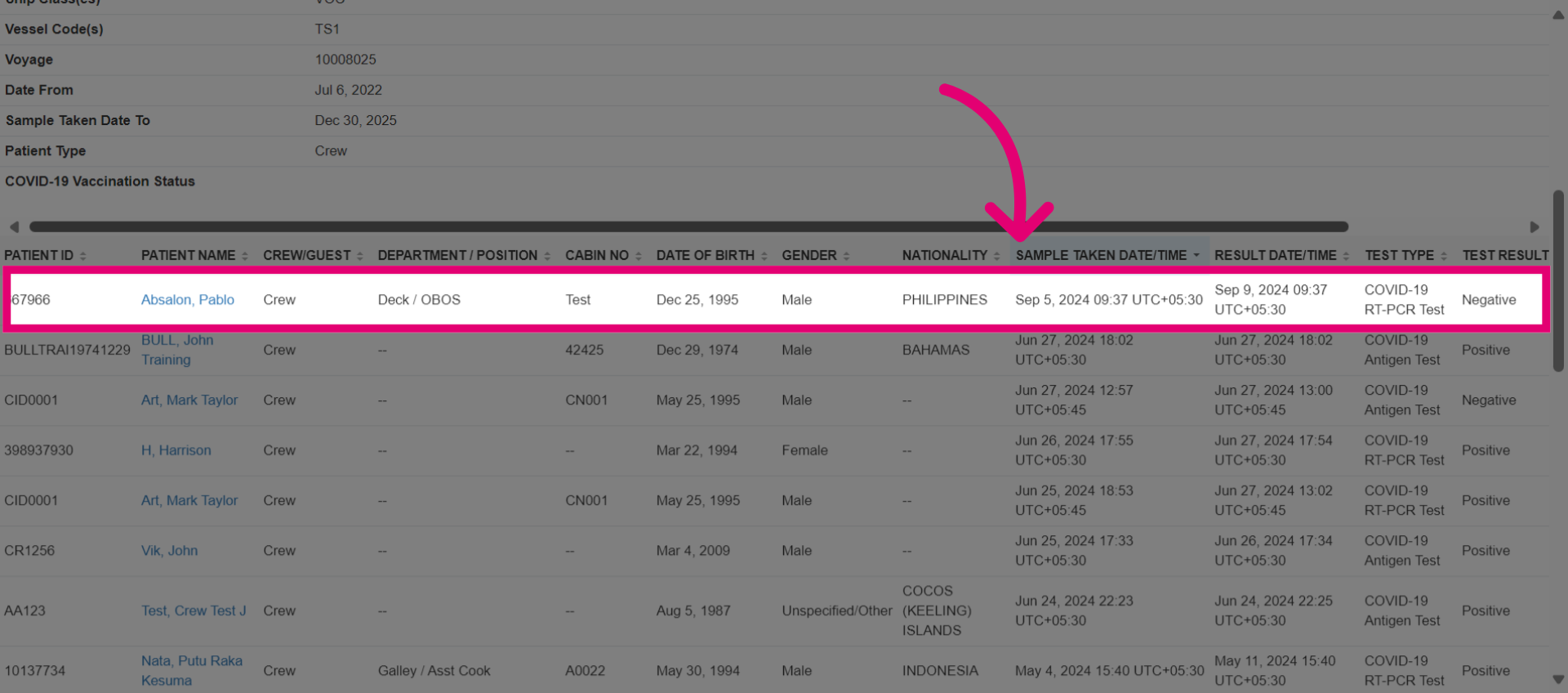The width and height of the screenshot is (1568, 693).
Task: Toggle Sample Taken Date/Time sort arrow
Action: [x=1196, y=256]
